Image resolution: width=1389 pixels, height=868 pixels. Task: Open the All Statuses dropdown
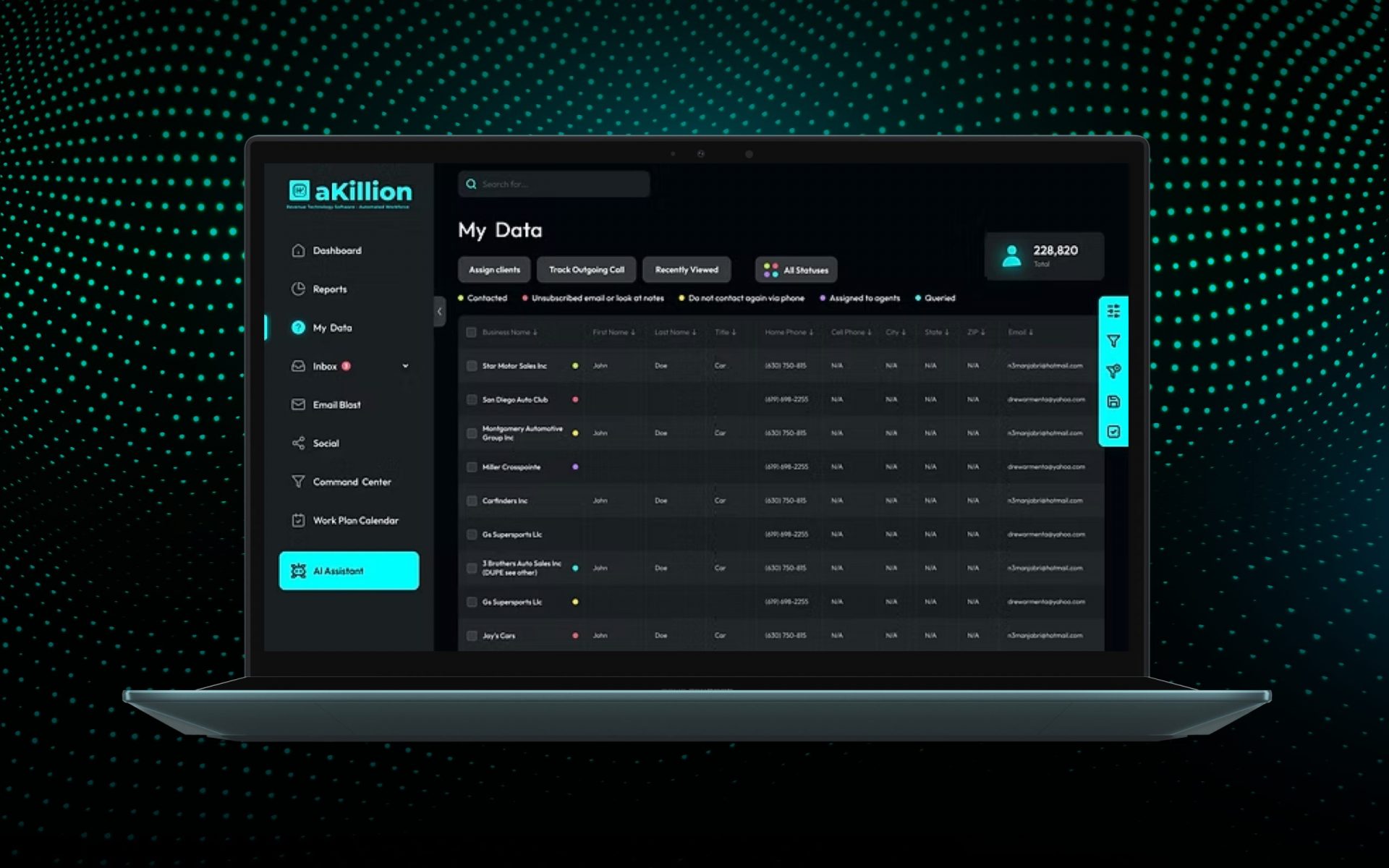click(x=796, y=270)
